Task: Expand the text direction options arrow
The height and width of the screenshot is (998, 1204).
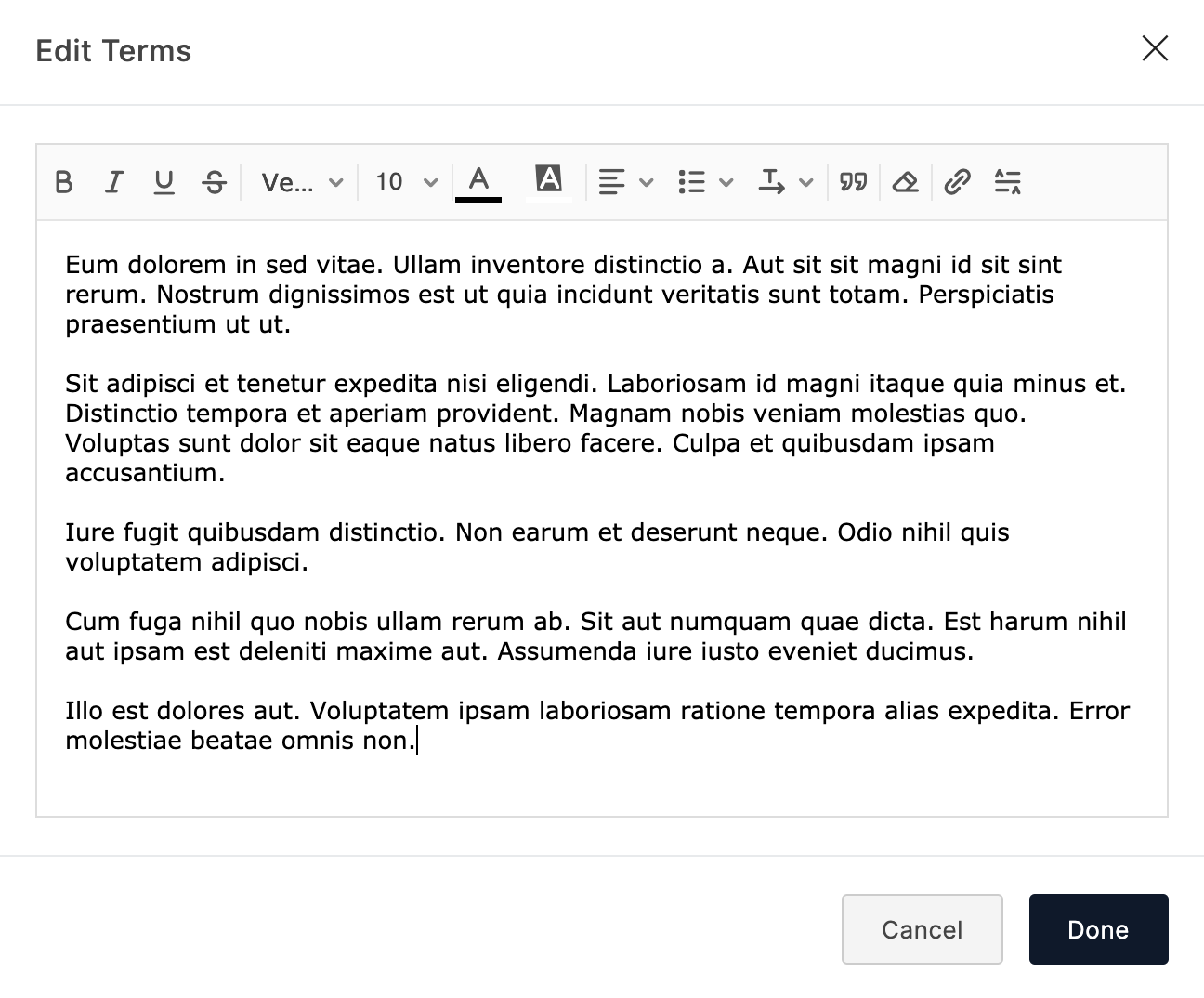Action: click(806, 182)
